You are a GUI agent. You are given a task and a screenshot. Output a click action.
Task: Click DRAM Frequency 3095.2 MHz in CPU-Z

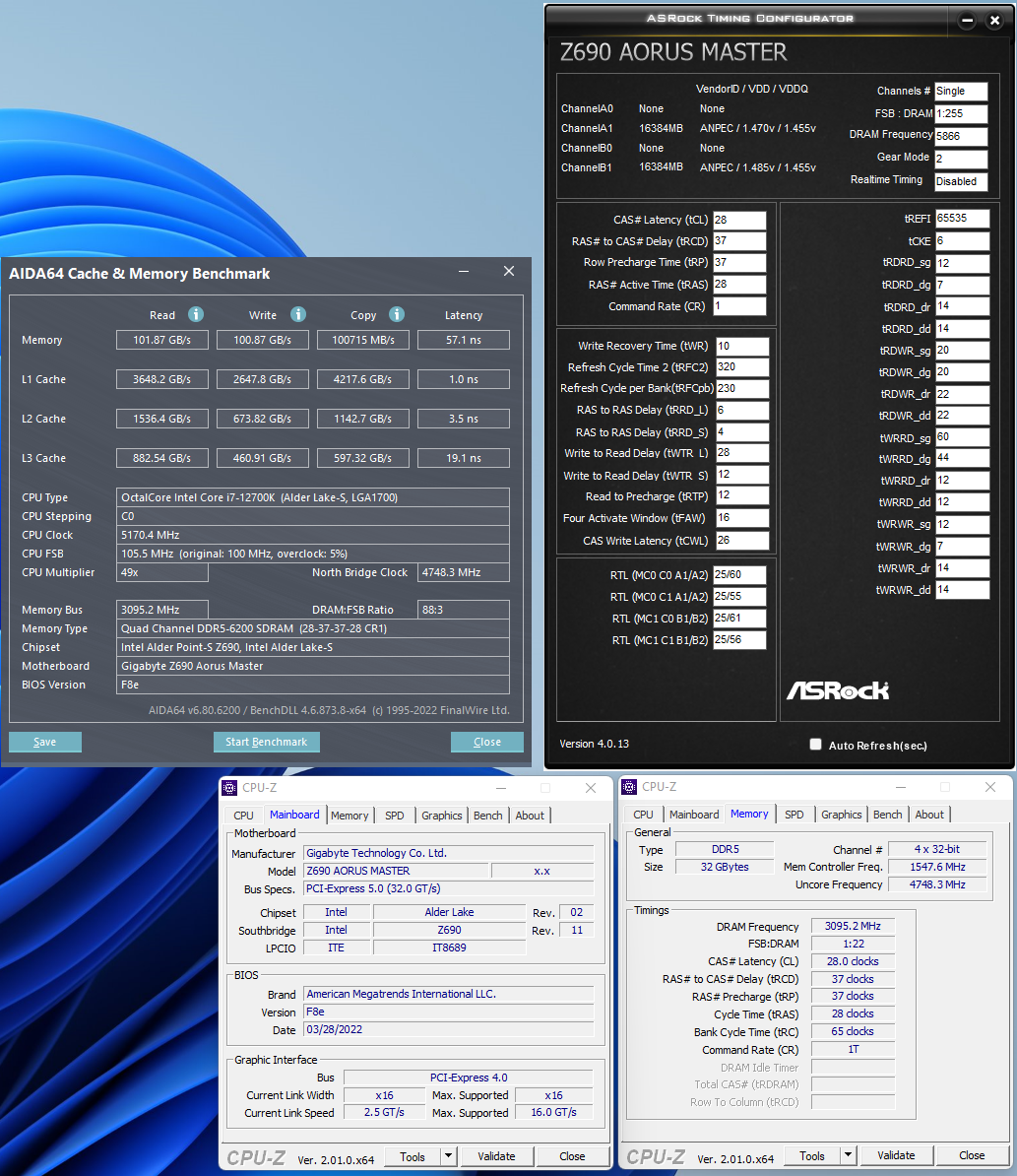853,926
